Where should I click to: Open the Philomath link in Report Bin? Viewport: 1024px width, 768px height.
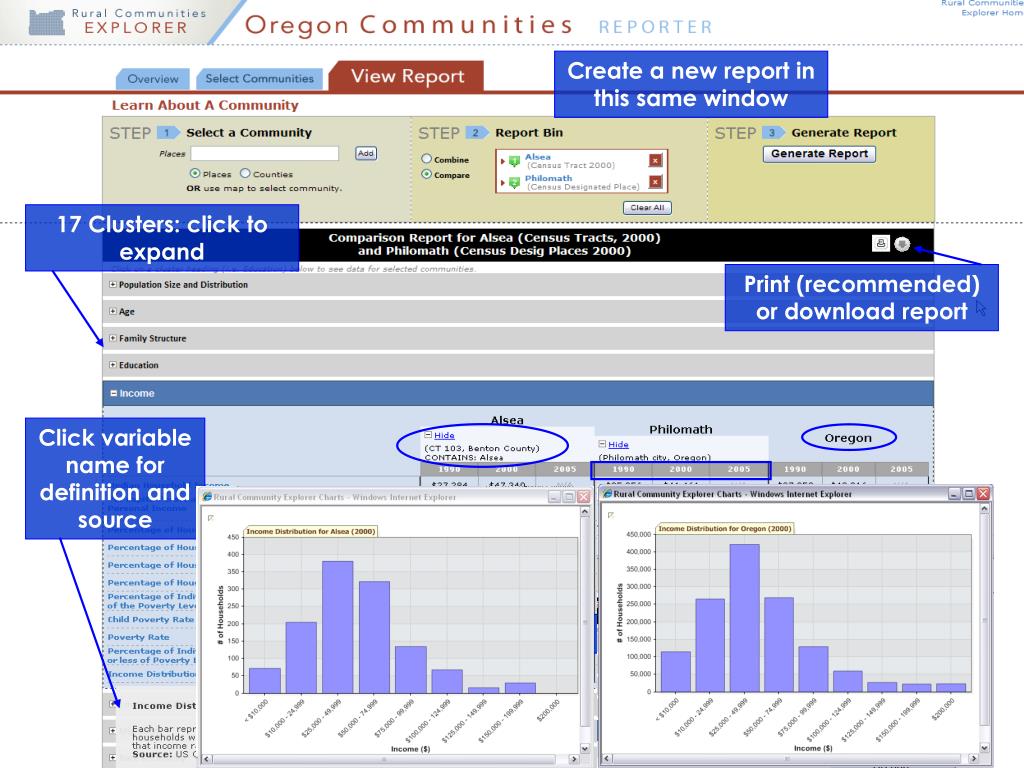click(x=549, y=178)
